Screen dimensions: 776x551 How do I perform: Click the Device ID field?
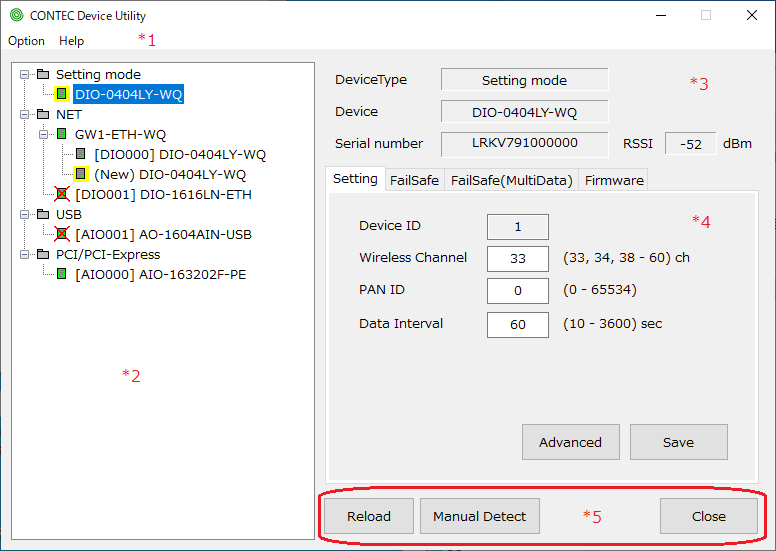pos(518,227)
